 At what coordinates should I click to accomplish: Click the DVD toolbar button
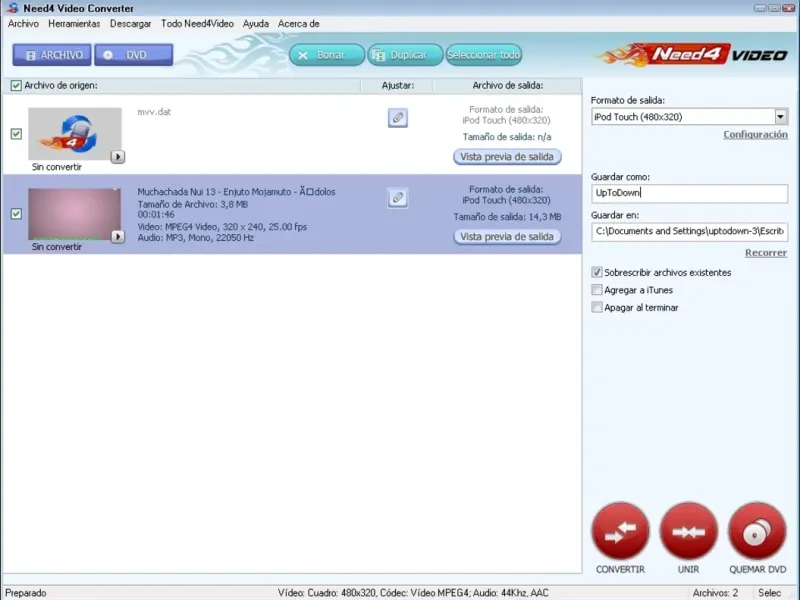pos(134,55)
